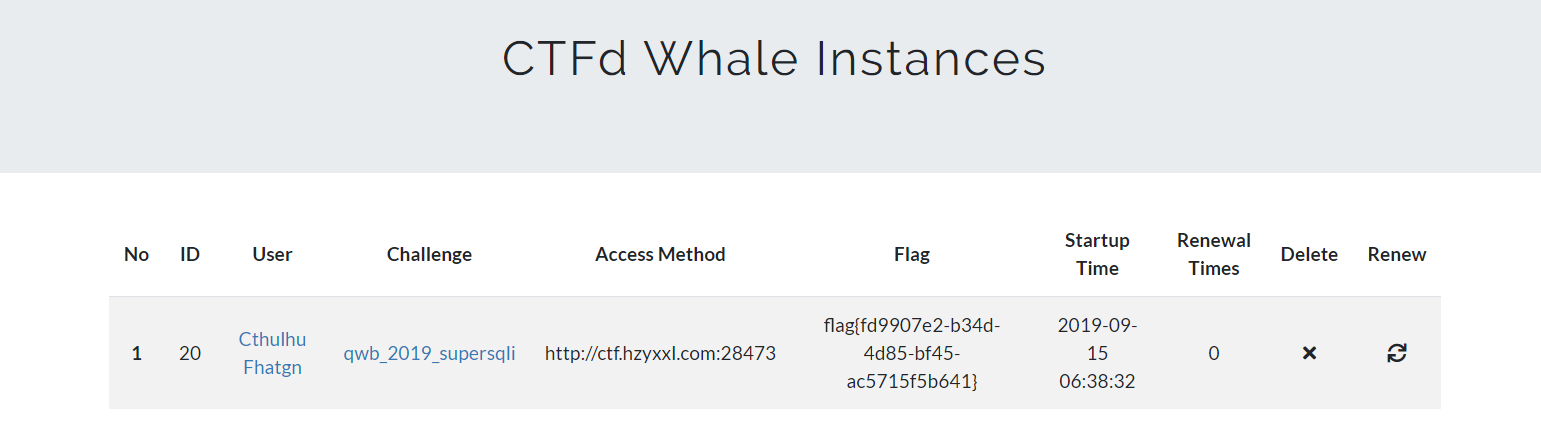Click the 'User' column header

point(272,254)
